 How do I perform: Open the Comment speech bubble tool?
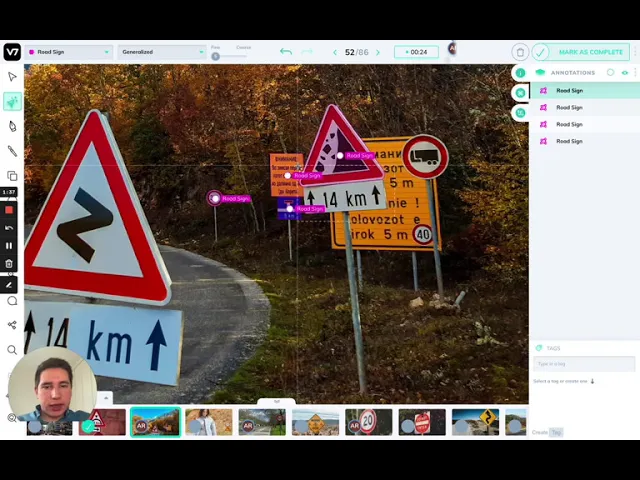pyautogui.click(x=12, y=301)
